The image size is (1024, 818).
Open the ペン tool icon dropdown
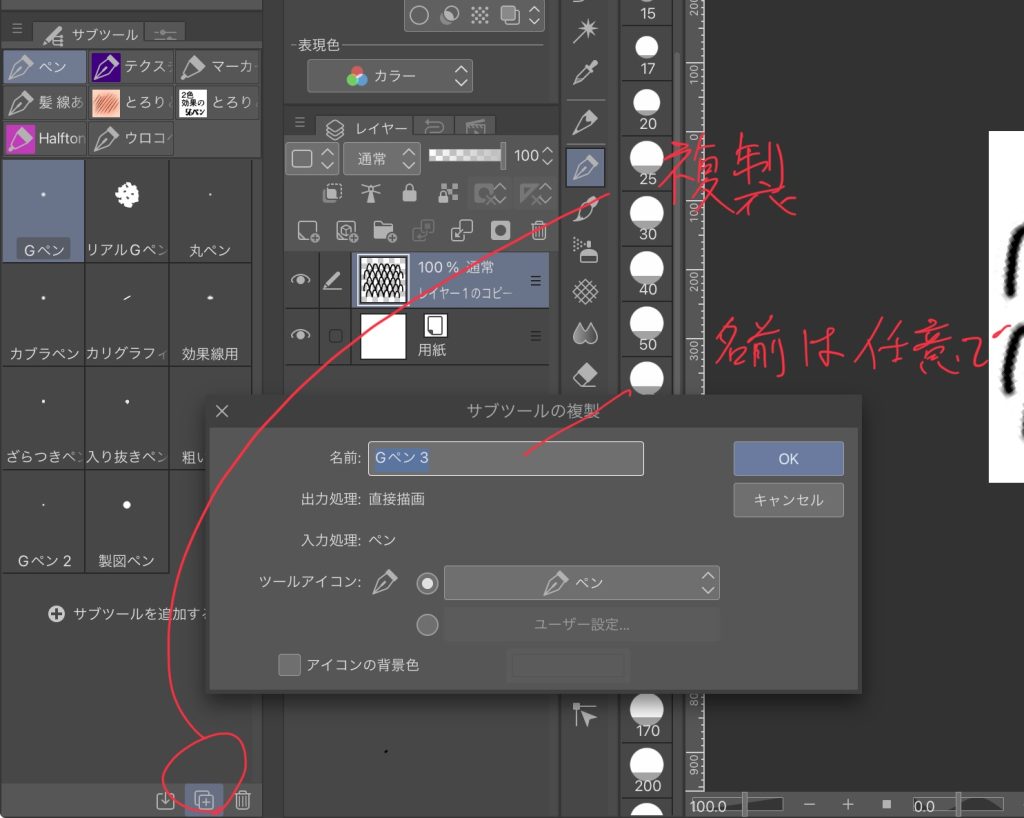click(x=581, y=583)
